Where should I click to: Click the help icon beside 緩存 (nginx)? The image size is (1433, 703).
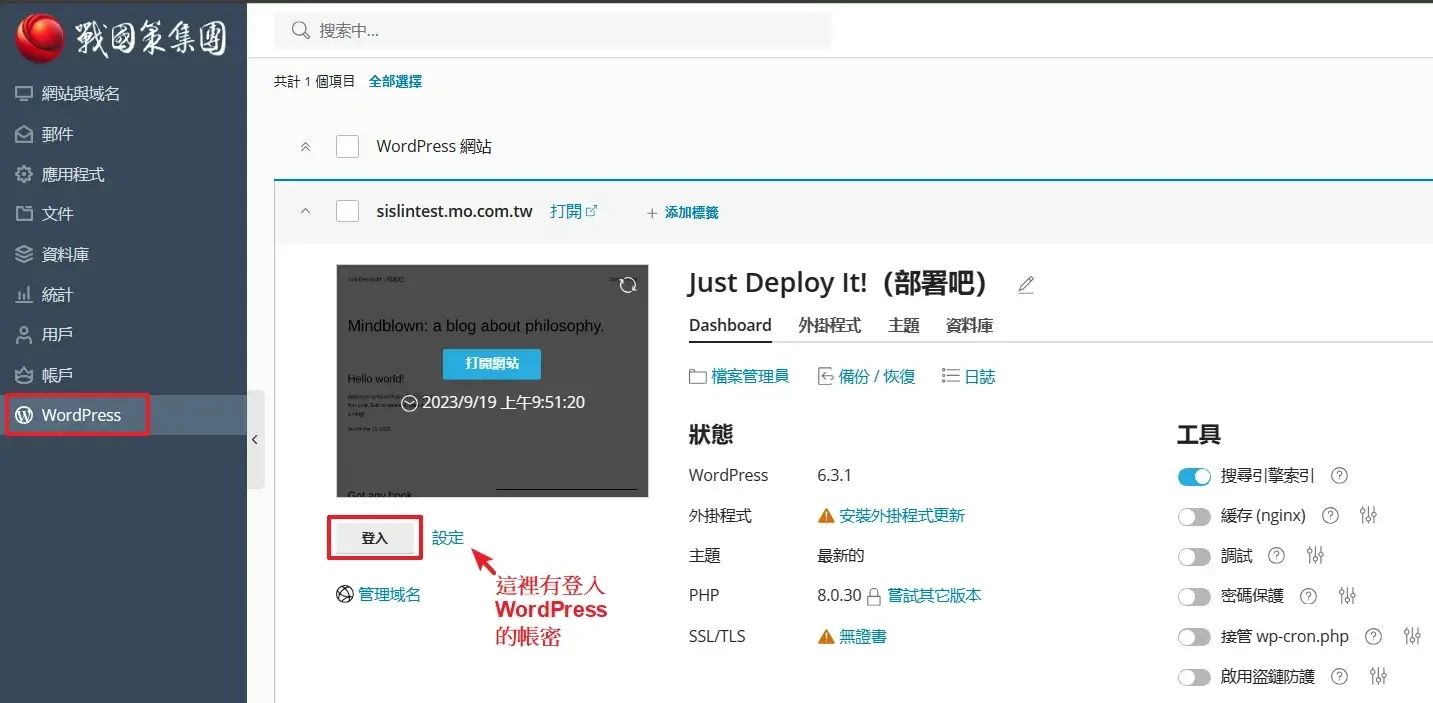tap(1330, 516)
